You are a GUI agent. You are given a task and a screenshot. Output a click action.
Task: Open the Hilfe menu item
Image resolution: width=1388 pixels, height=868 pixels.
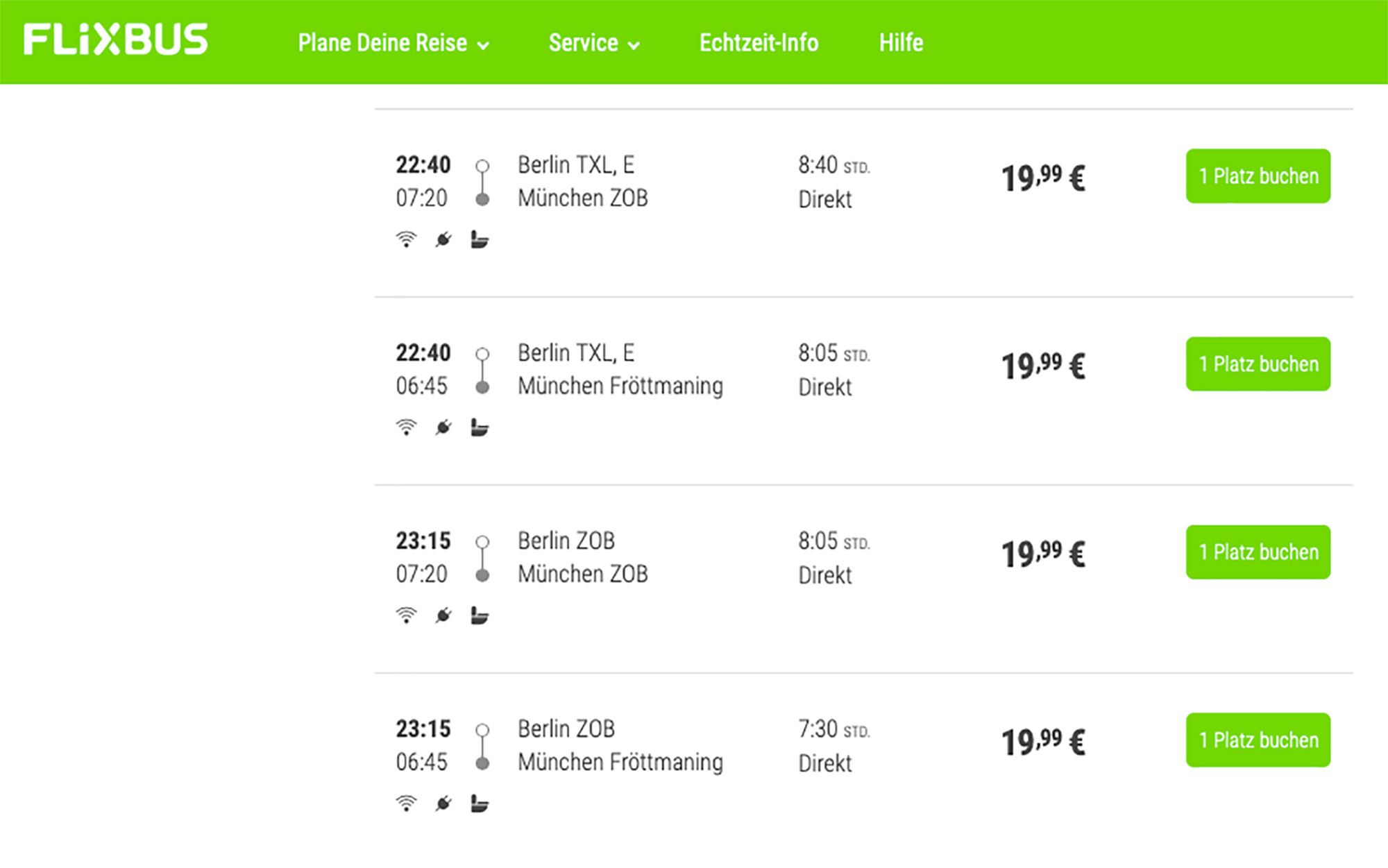click(901, 43)
